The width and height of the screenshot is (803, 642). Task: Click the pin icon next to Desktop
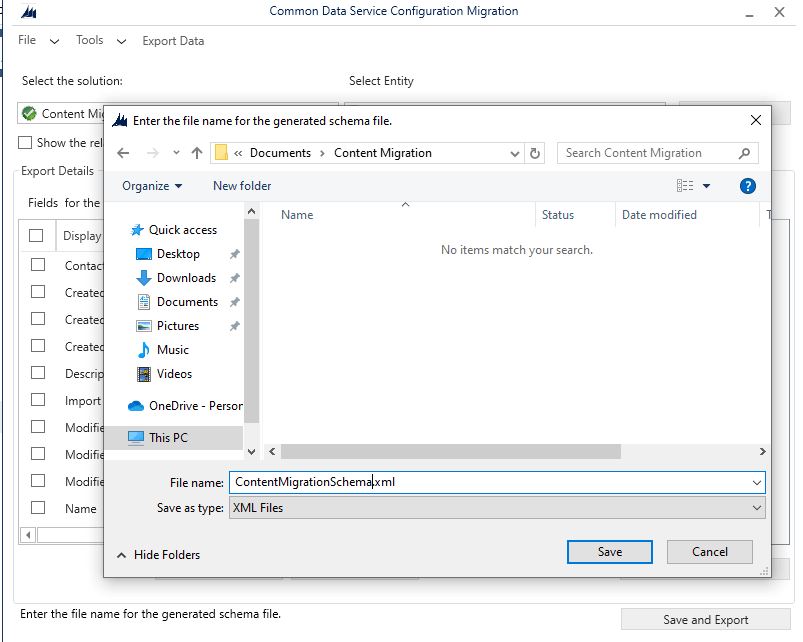pyautogui.click(x=235, y=254)
